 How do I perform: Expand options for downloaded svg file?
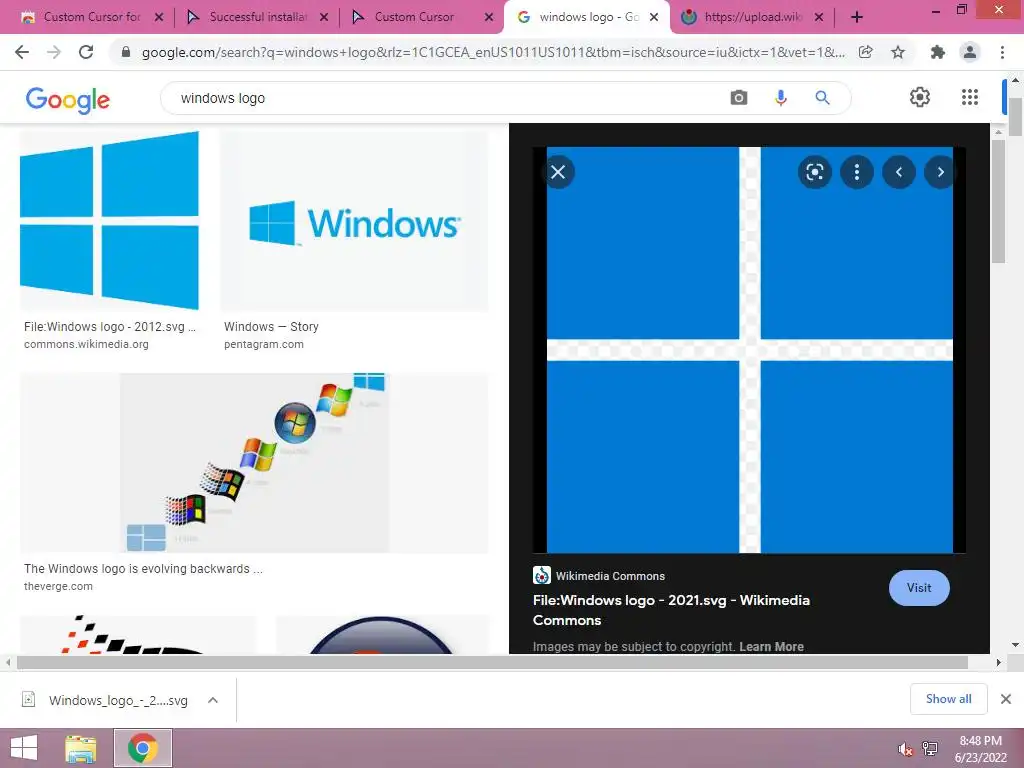(x=213, y=700)
